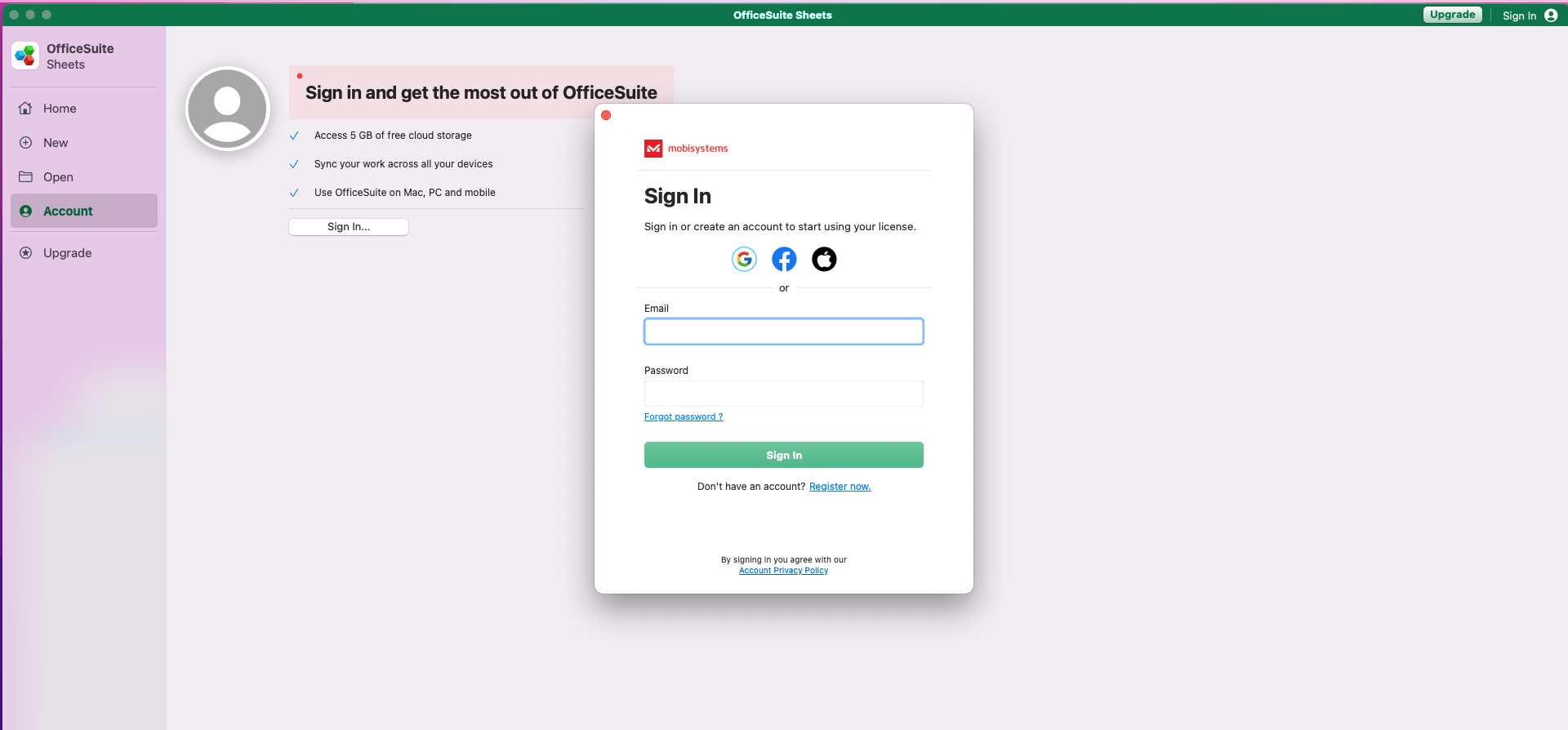
Task: Select the Account sidebar item
Action: pos(84,211)
